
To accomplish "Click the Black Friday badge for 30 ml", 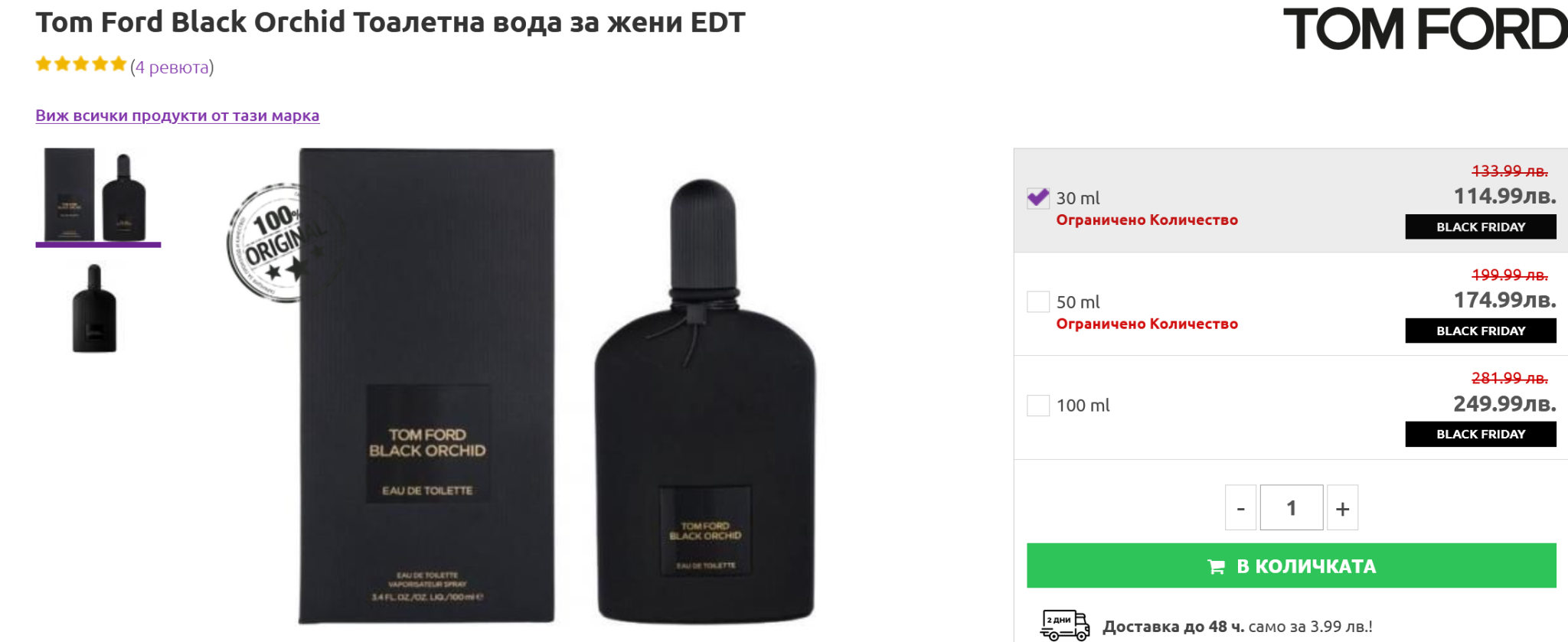I will [1480, 227].
